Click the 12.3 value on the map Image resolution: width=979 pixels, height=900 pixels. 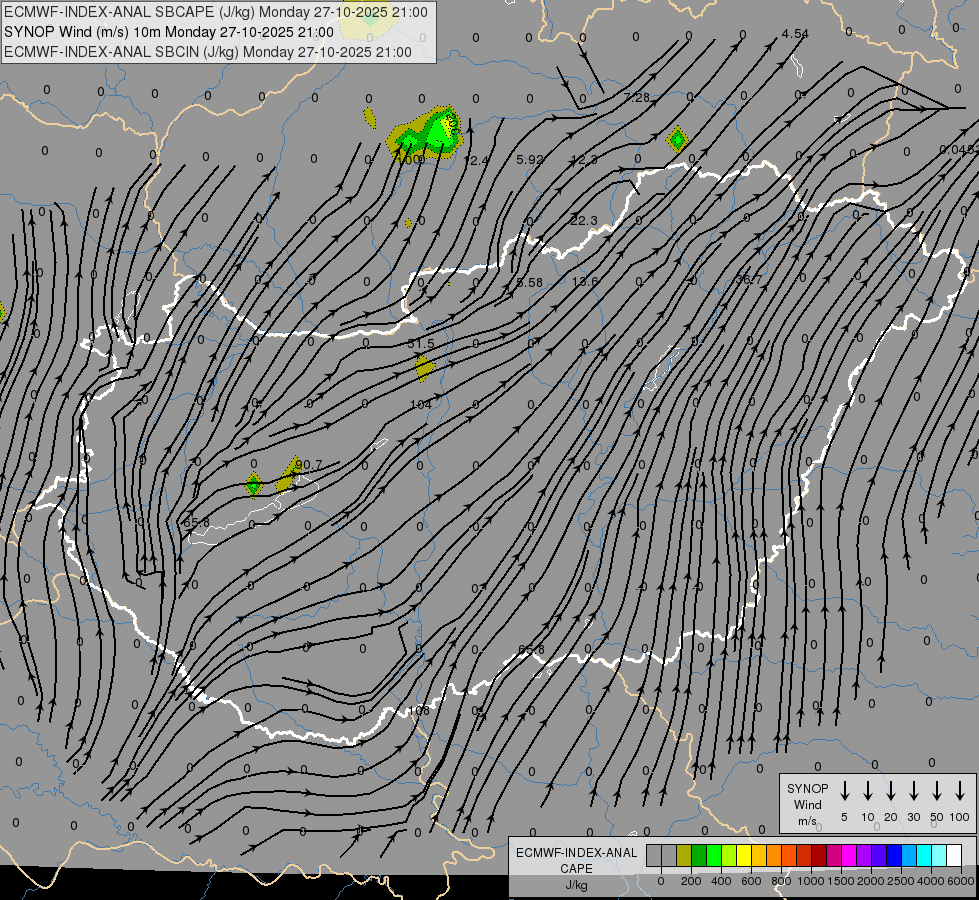pyautogui.click(x=584, y=159)
